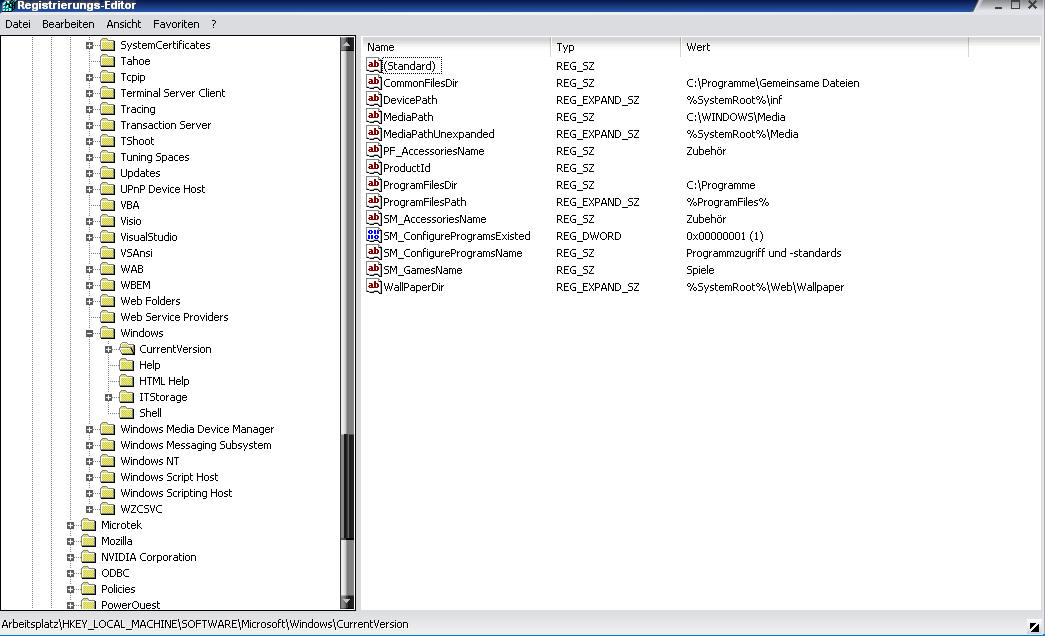Click the string icon beside ProductId

coord(374,167)
